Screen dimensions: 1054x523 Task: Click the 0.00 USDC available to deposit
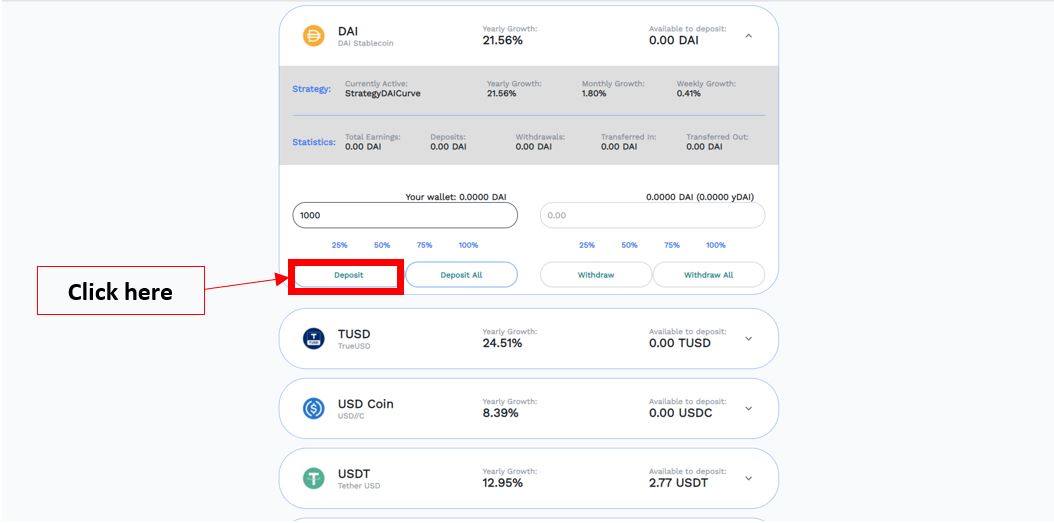[681, 413]
